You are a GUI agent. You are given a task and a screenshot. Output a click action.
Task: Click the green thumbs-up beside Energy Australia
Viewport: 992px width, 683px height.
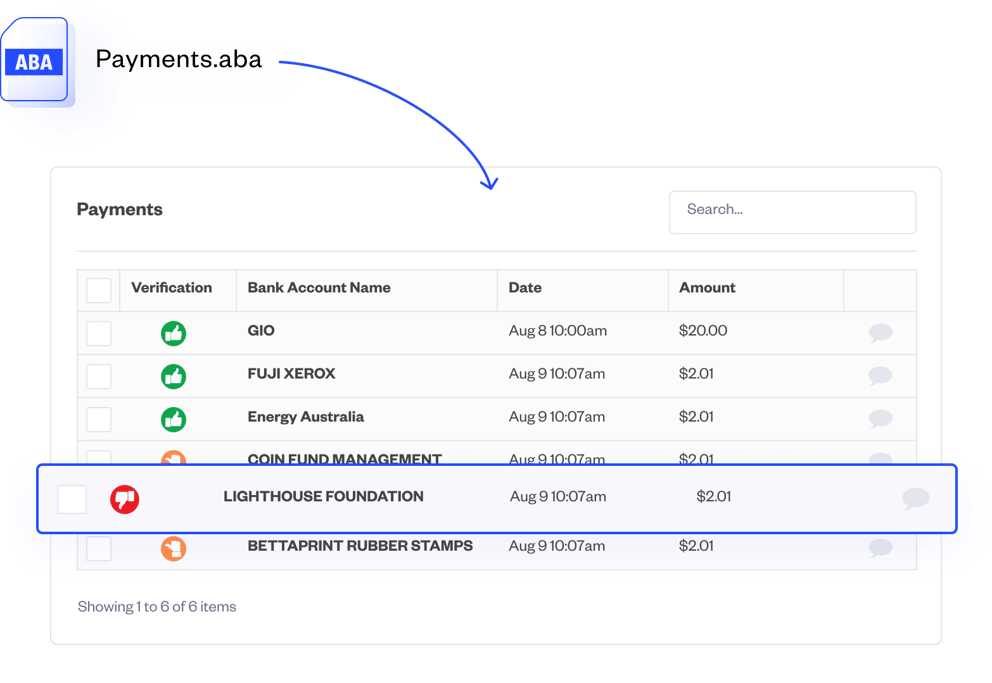pos(173,419)
